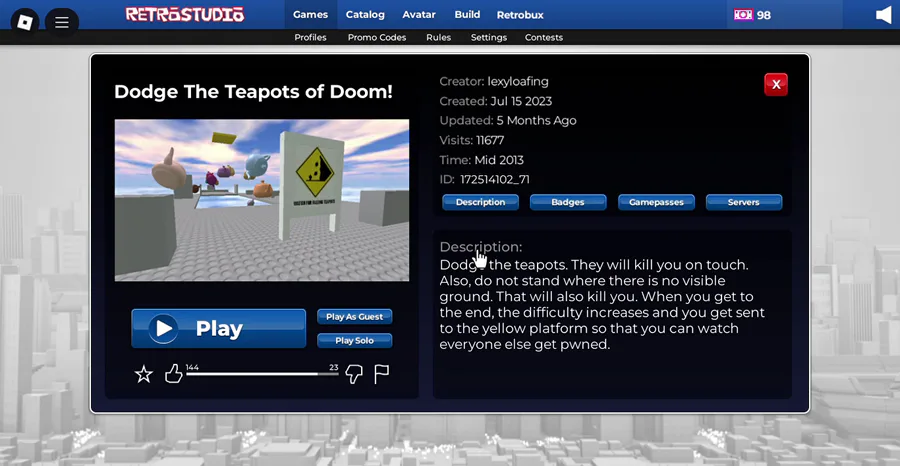Like the game with thumbs up
The height and width of the screenshot is (466, 900).
[173, 374]
